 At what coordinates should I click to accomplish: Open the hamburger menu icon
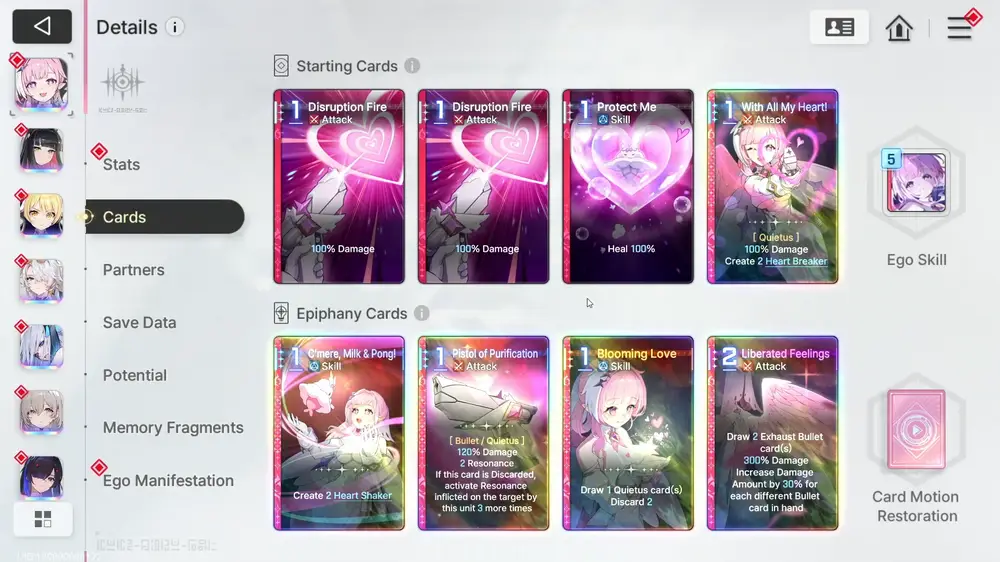coord(959,28)
